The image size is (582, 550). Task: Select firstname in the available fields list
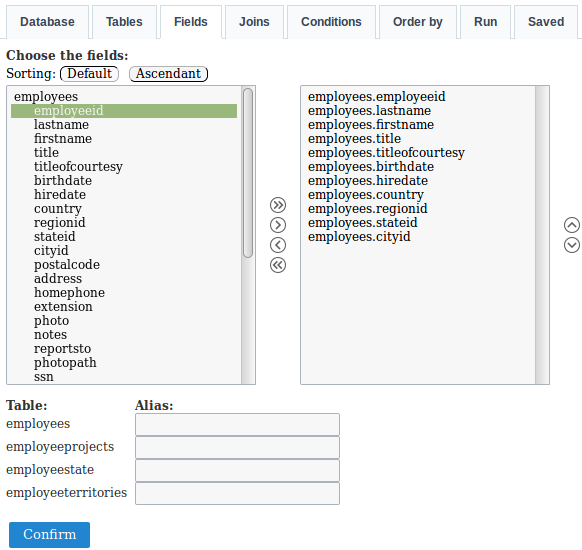click(x=124, y=139)
